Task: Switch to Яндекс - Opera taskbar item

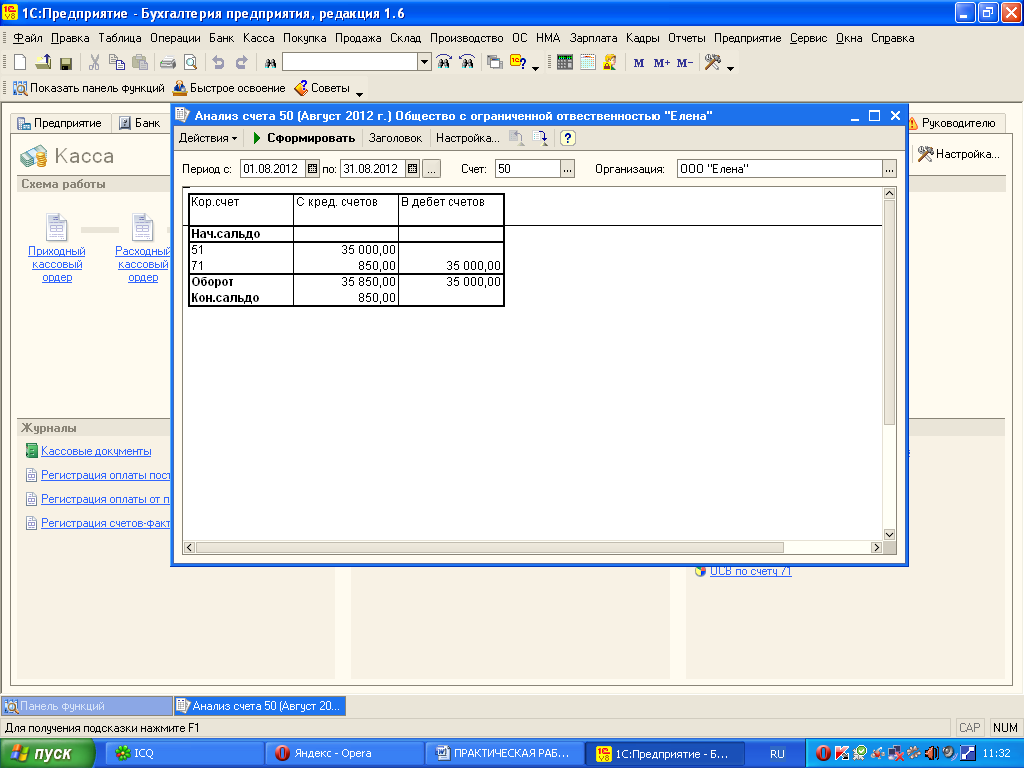Action: (344, 754)
